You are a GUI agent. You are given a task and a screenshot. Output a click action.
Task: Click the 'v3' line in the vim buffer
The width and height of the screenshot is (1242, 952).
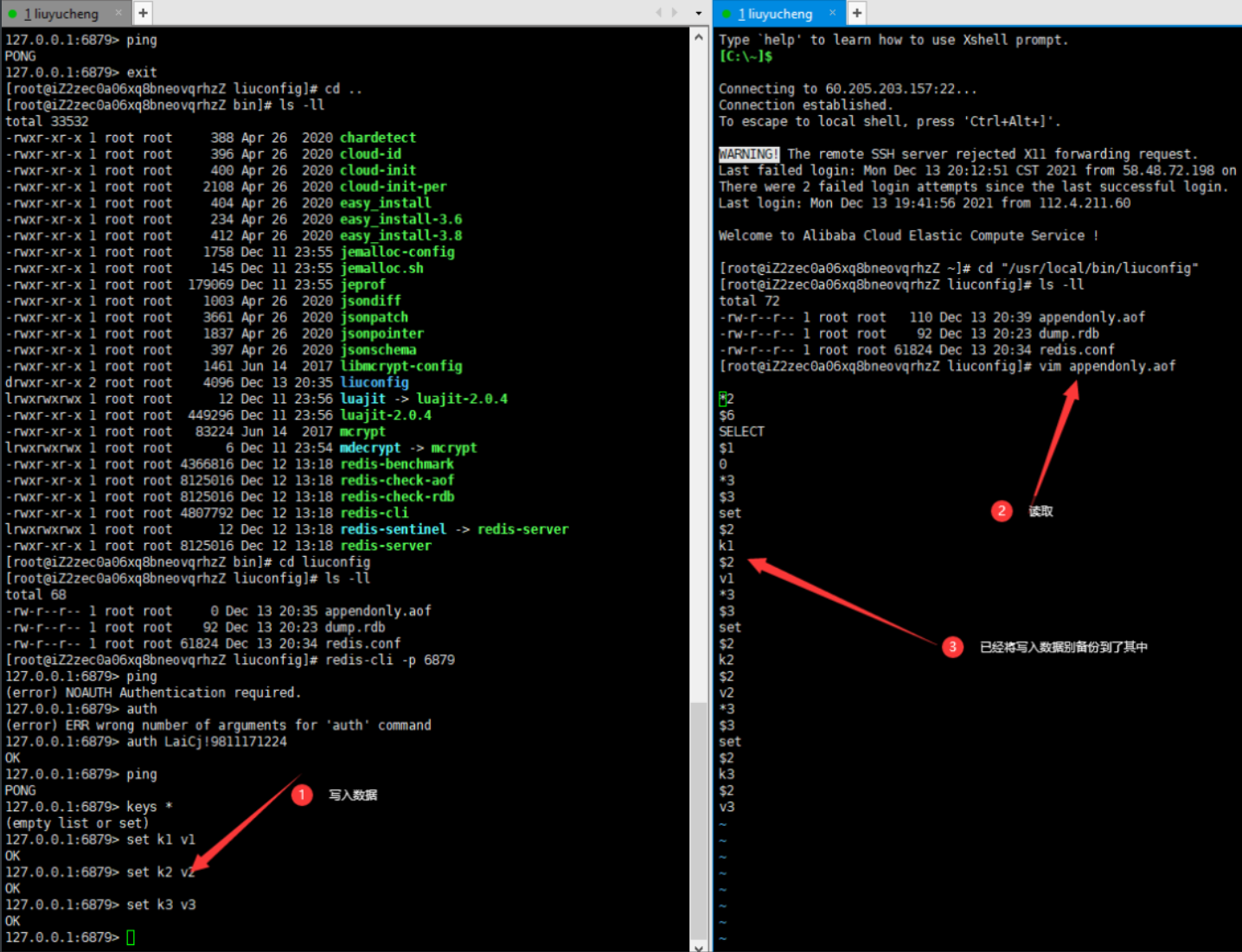pos(727,808)
